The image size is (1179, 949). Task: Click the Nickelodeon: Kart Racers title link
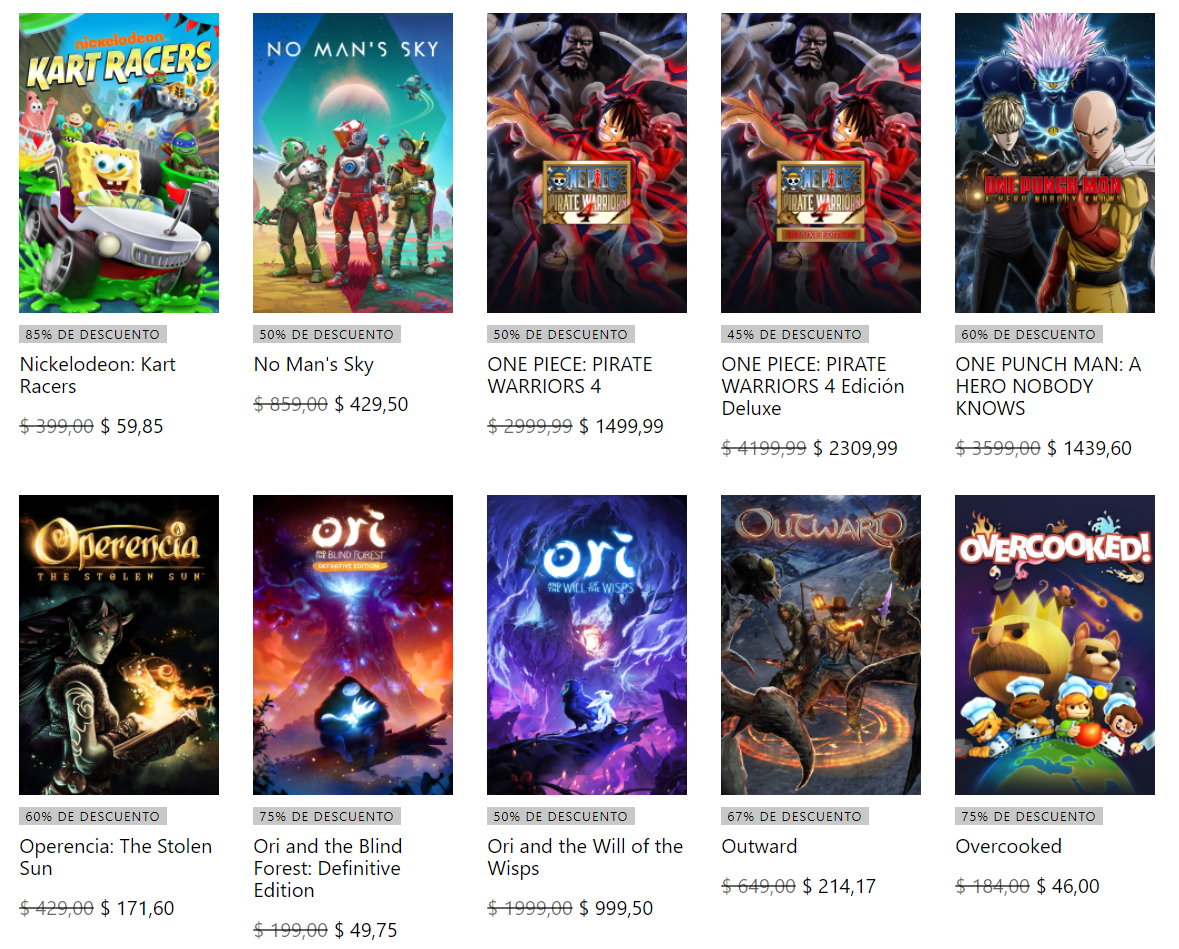[98, 375]
